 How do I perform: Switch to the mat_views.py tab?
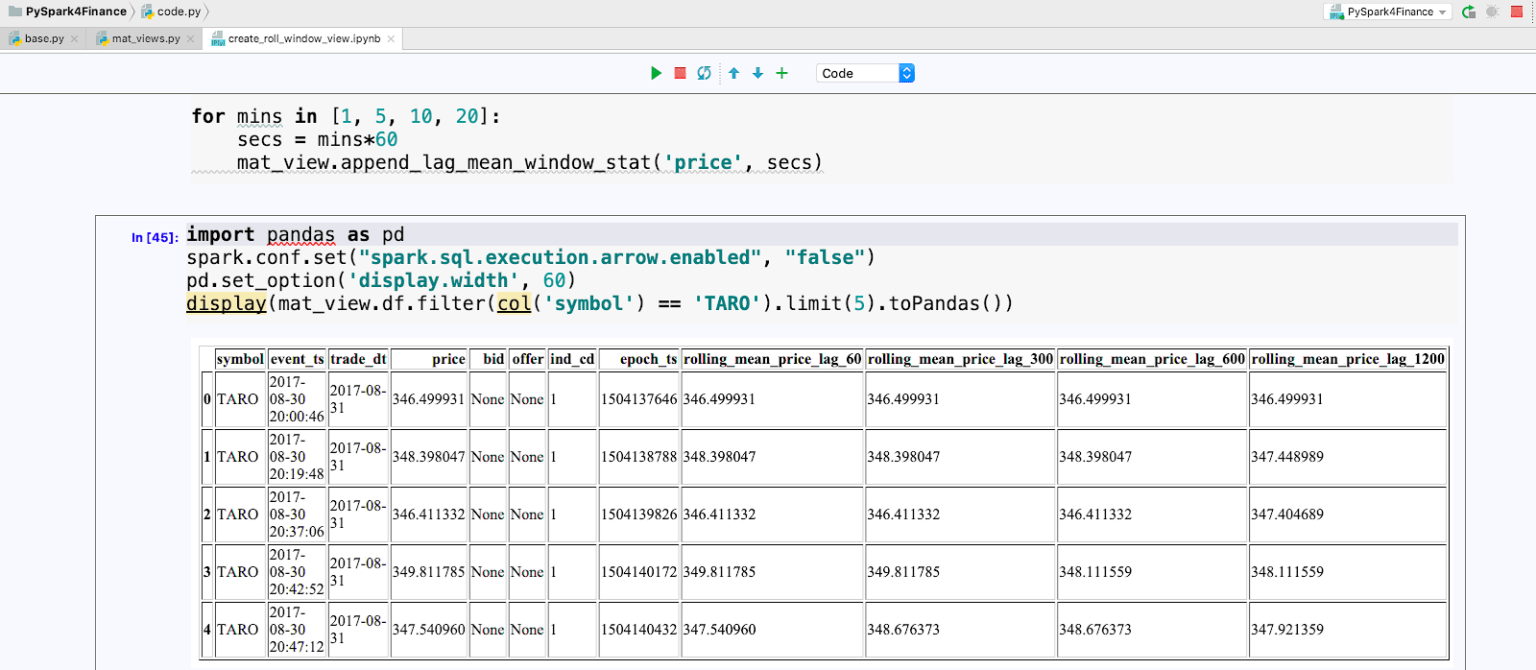[145, 39]
